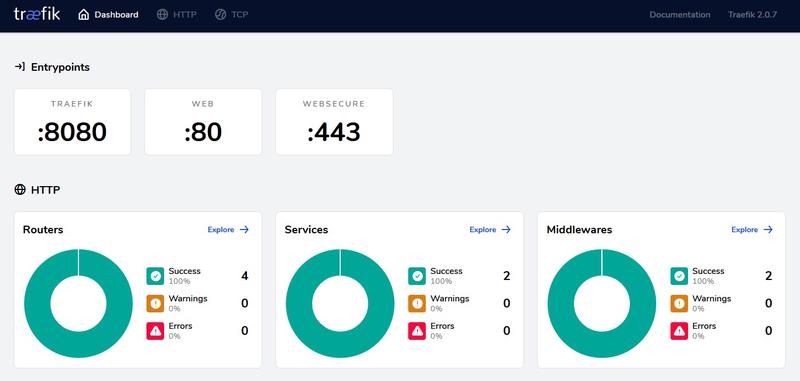Click the Traefik 2.0.7 version link
The height and width of the screenshot is (381, 800).
pyautogui.click(x=753, y=15)
